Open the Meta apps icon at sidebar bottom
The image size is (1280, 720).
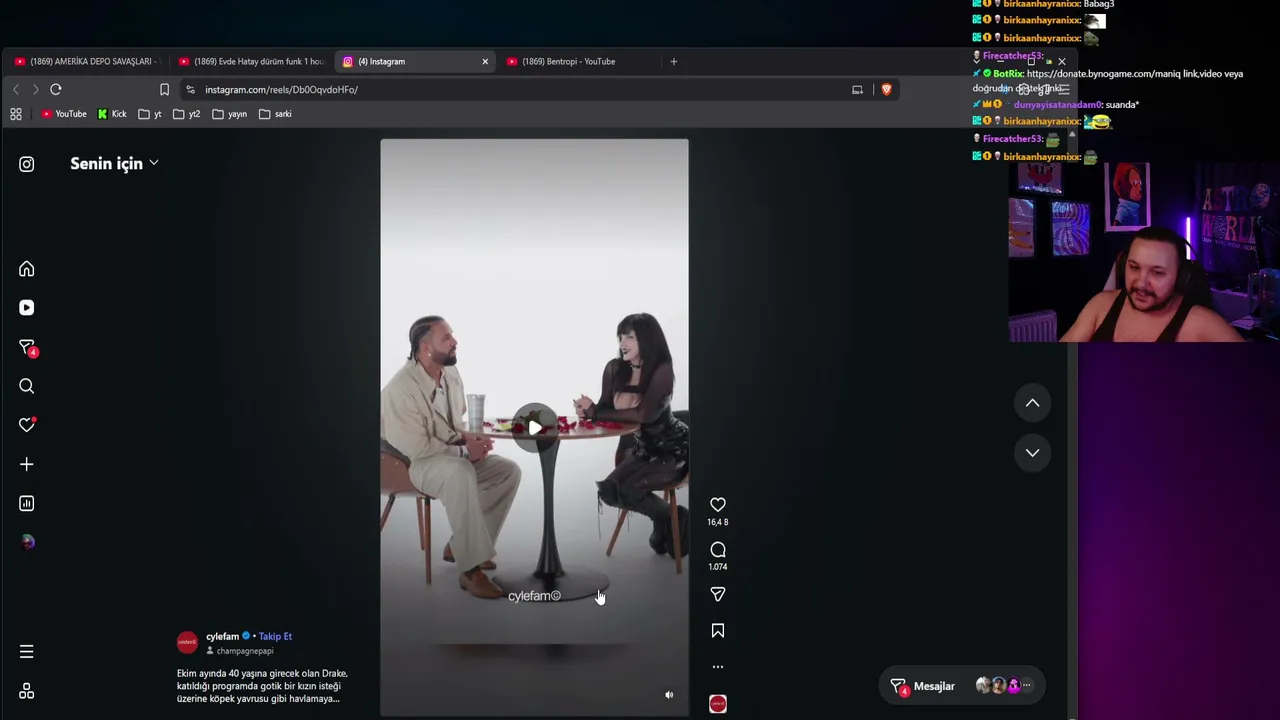point(27,692)
